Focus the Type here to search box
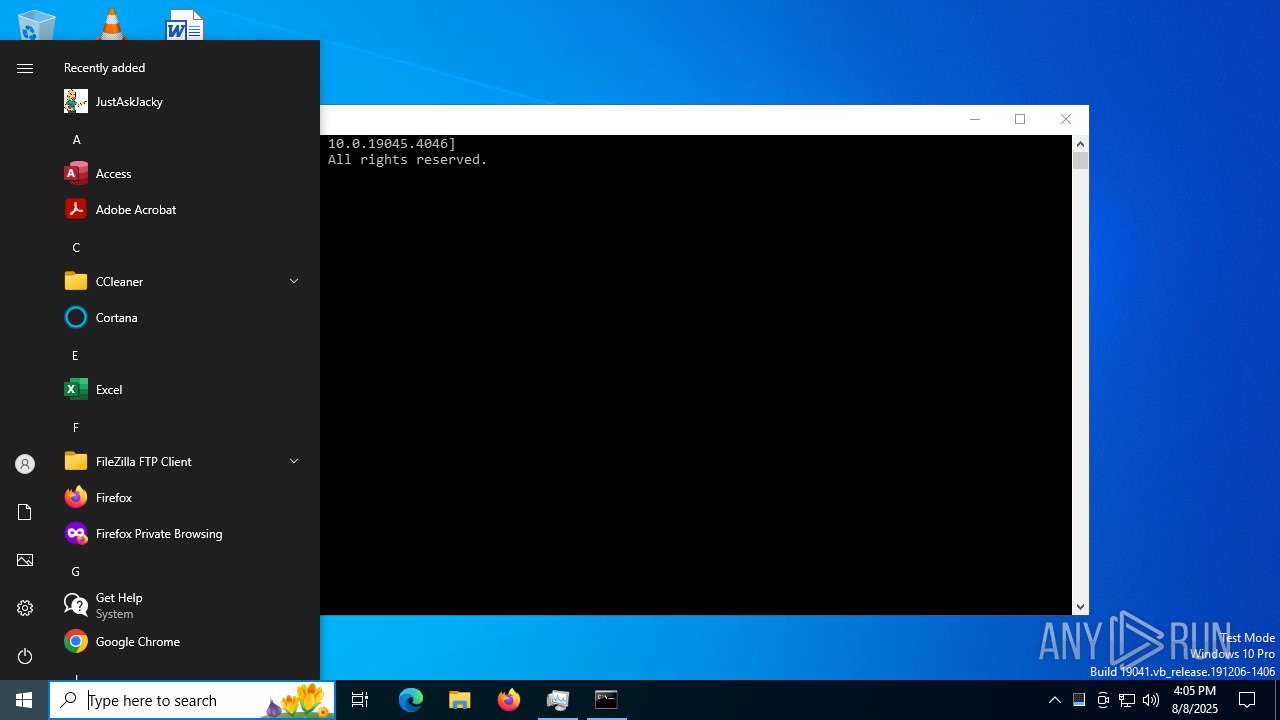Viewport: 1280px width, 720px height. click(192, 700)
